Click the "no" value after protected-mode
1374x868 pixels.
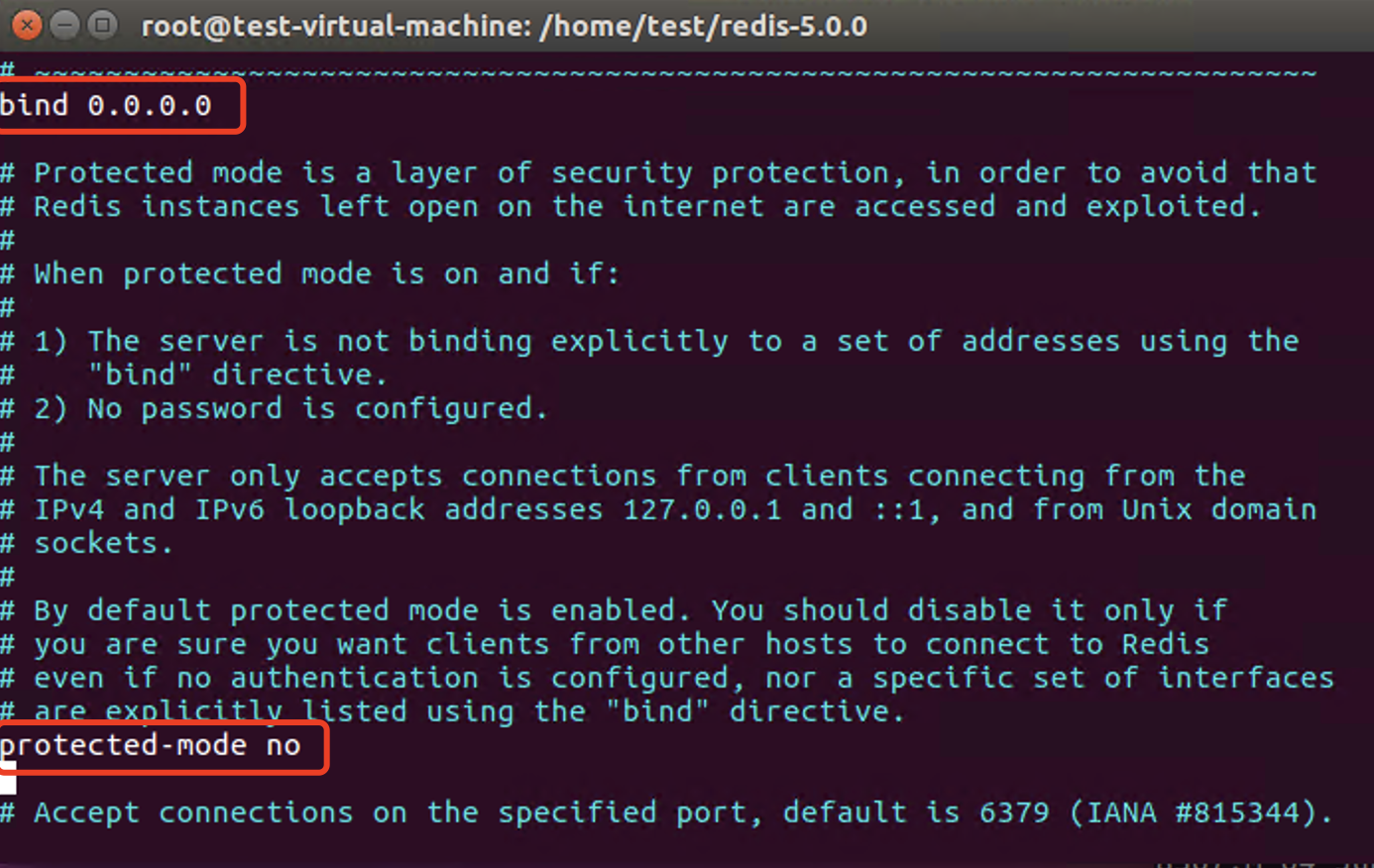coord(284,745)
